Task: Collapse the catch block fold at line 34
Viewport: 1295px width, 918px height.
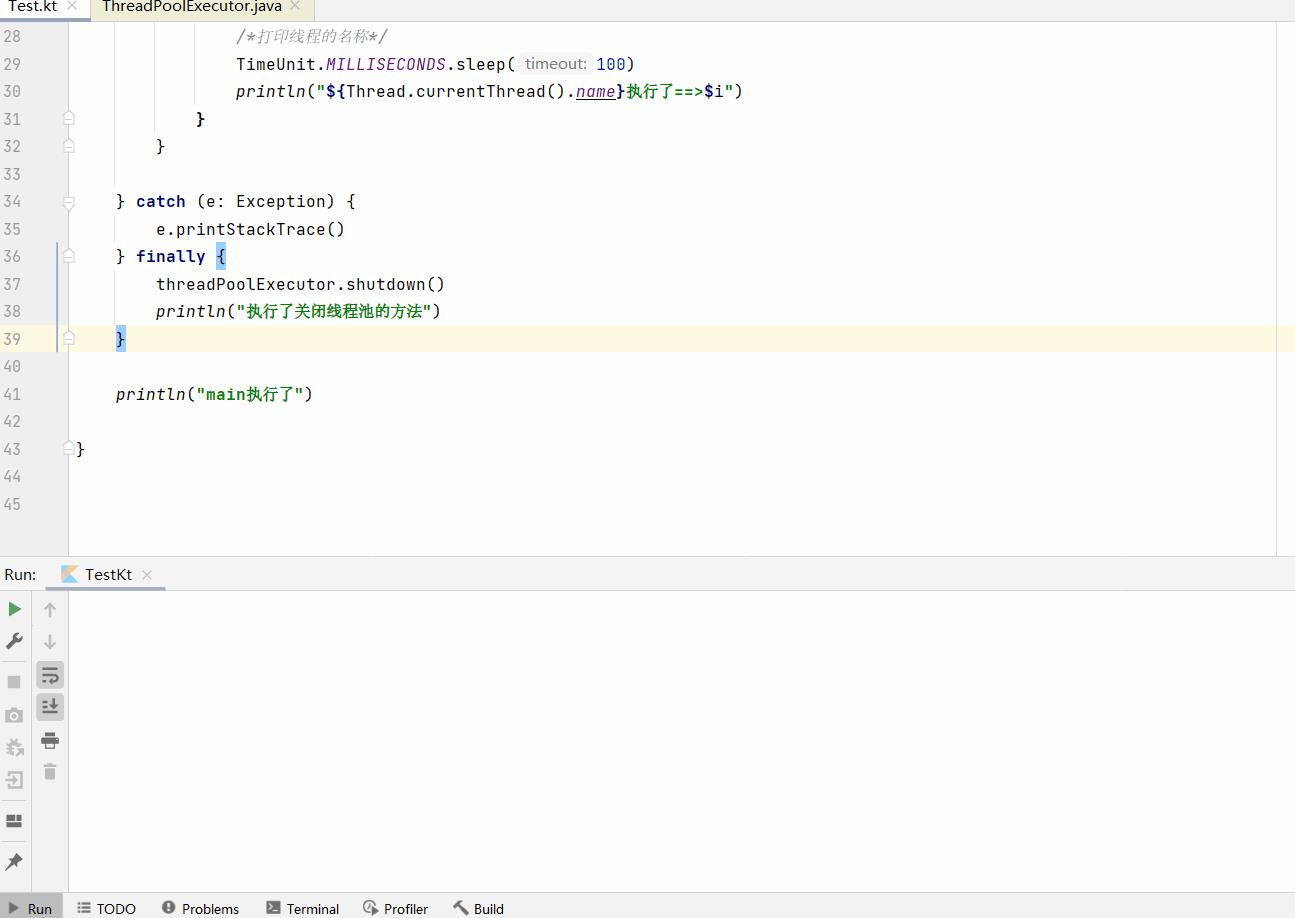Action: (x=69, y=202)
